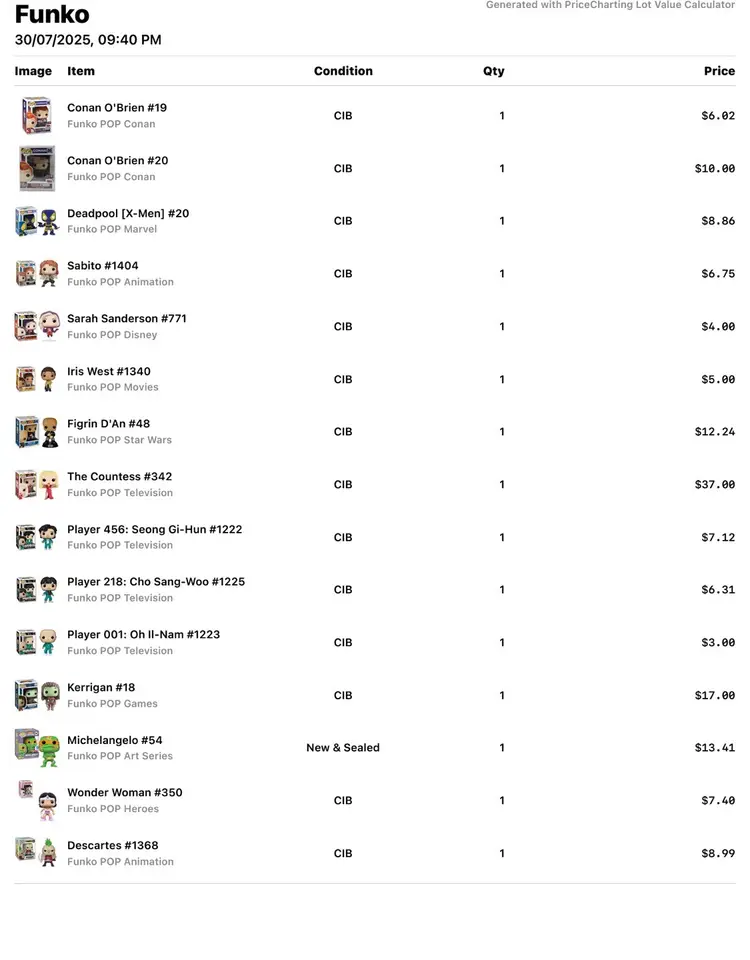
Task: Click The Countess #342 thumbnail image
Action: (x=36, y=485)
